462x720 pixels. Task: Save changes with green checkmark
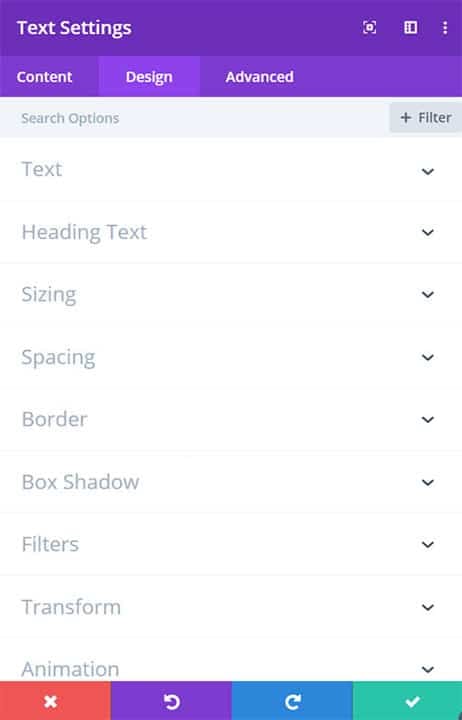click(408, 701)
